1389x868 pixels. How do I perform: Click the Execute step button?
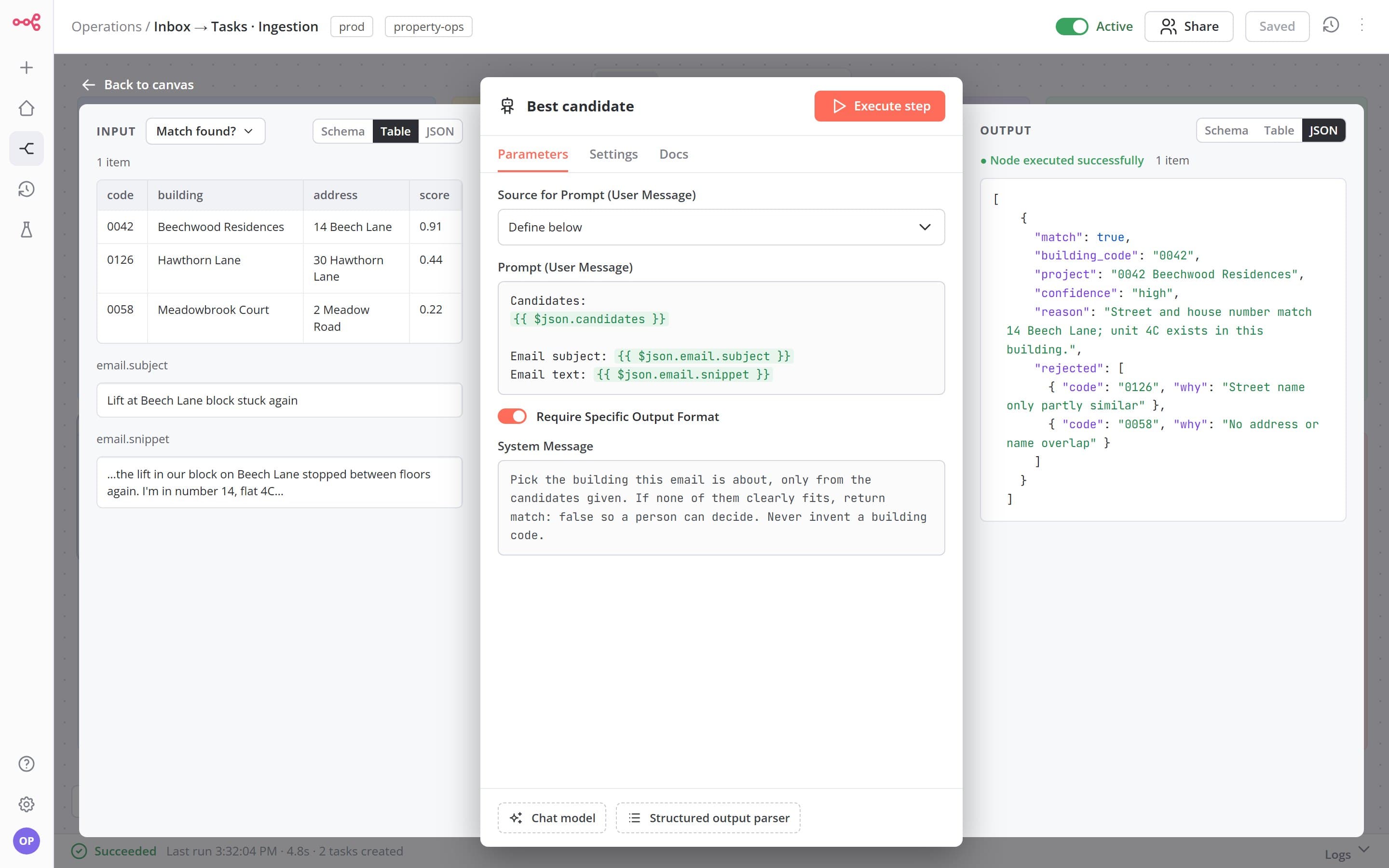click(879, 106)
